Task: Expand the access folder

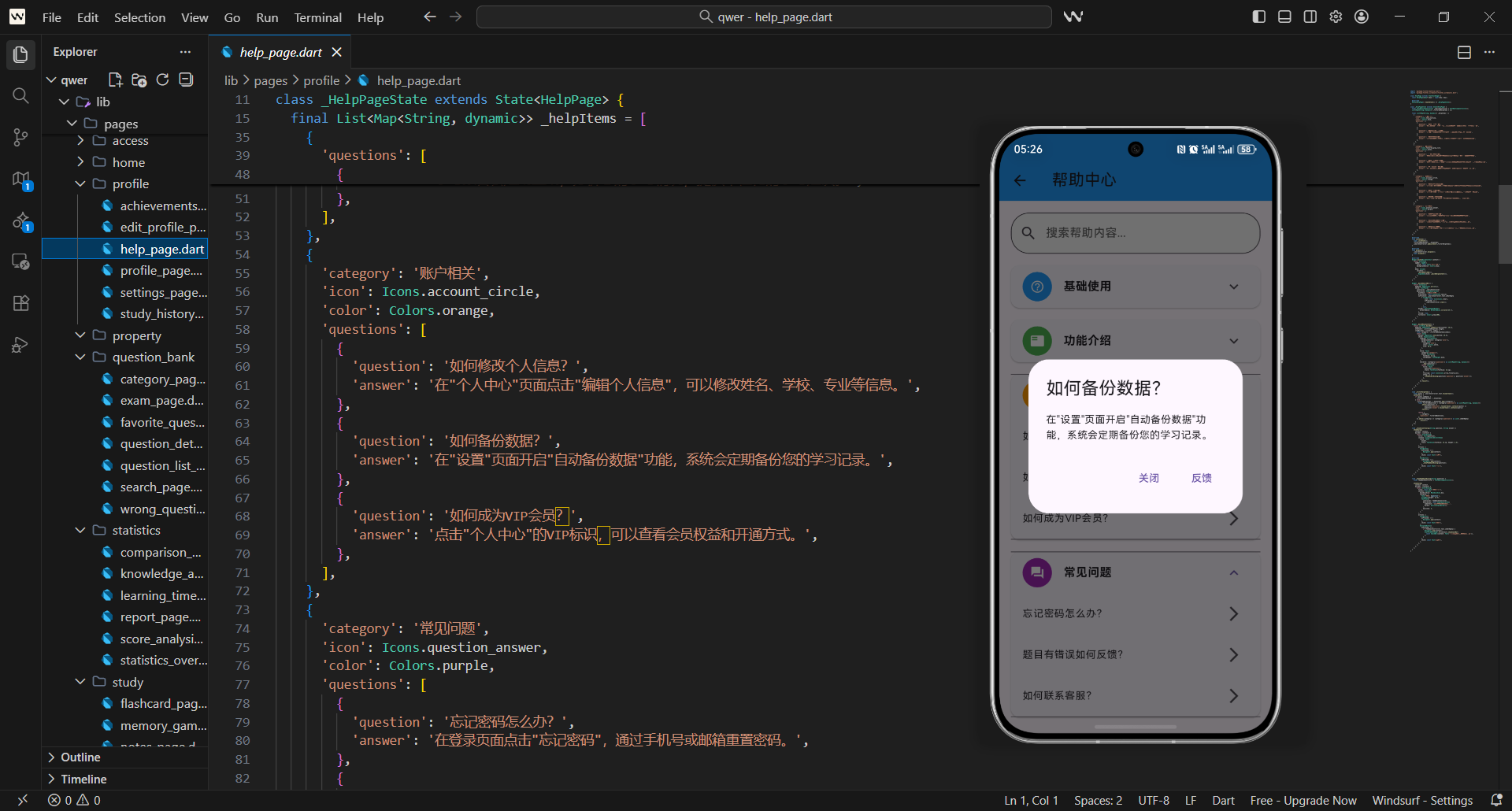Action: 80,140
